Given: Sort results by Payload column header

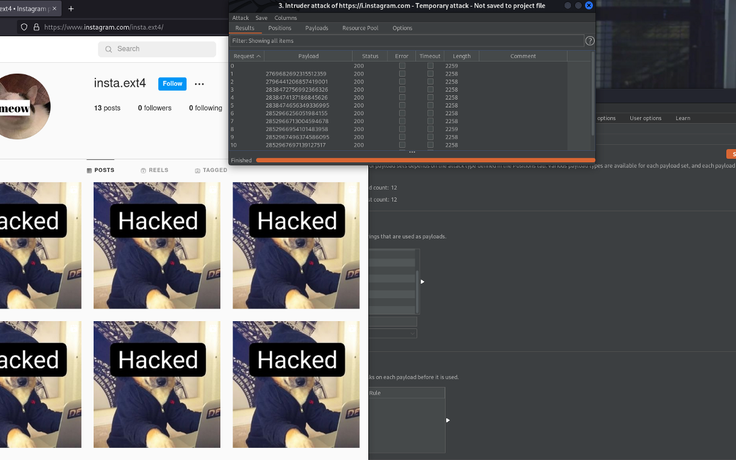Looking at the screenshot, I should pos(308,56).
